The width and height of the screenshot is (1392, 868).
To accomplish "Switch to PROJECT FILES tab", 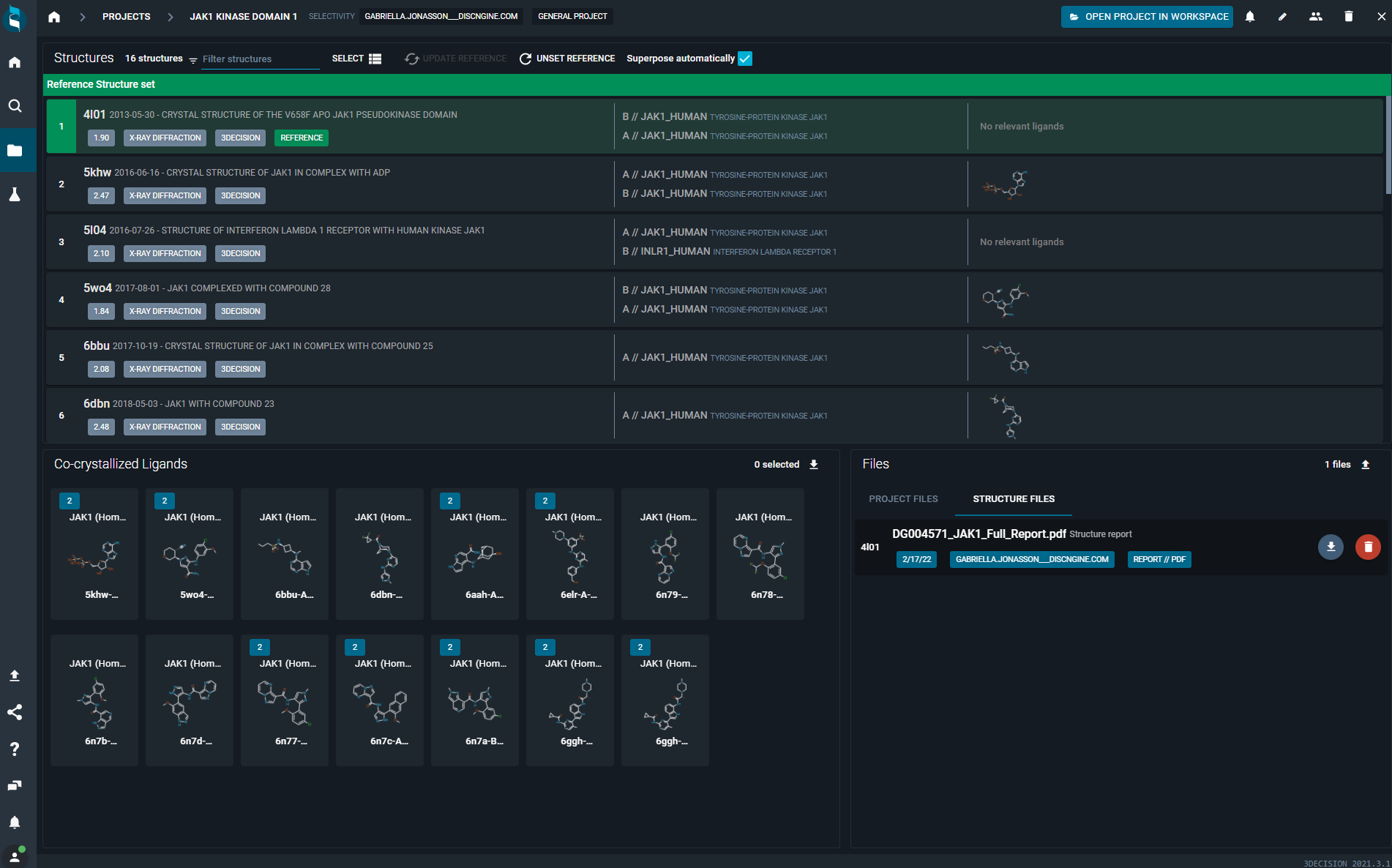I will coord(903,499).
